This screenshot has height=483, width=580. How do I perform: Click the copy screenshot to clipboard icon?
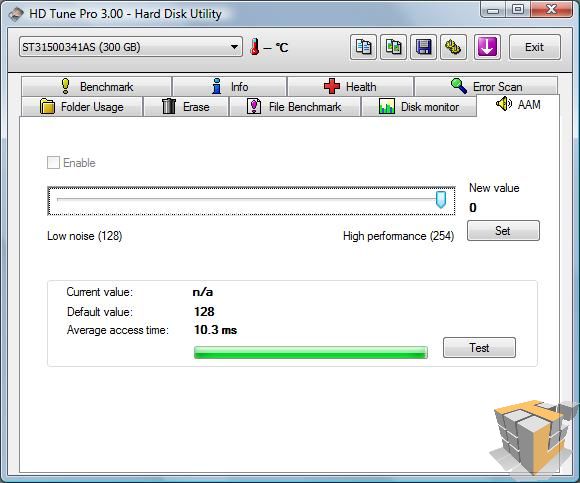point(394,47)
